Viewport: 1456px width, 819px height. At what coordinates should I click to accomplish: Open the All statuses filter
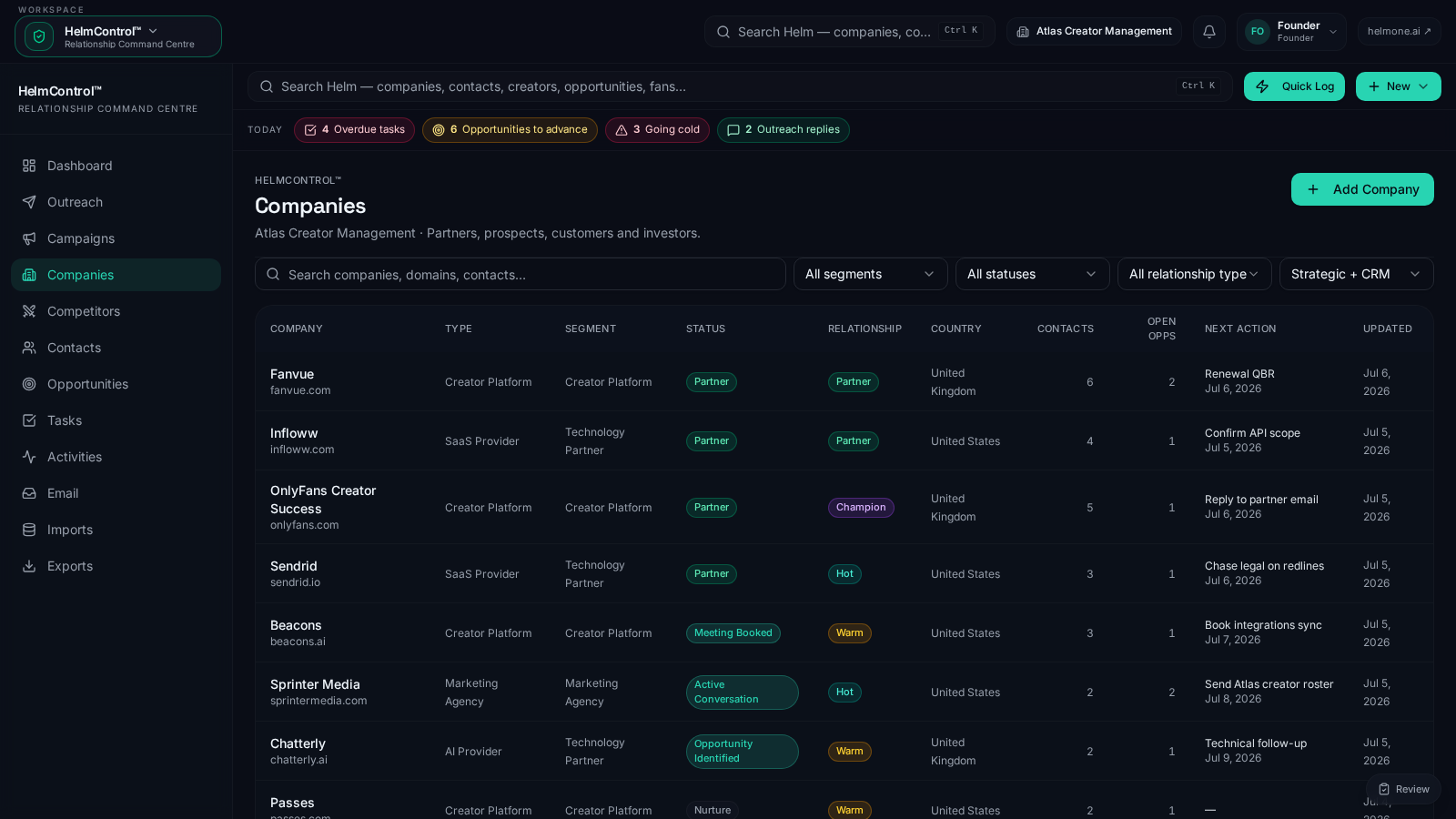tap(1033, 274)
